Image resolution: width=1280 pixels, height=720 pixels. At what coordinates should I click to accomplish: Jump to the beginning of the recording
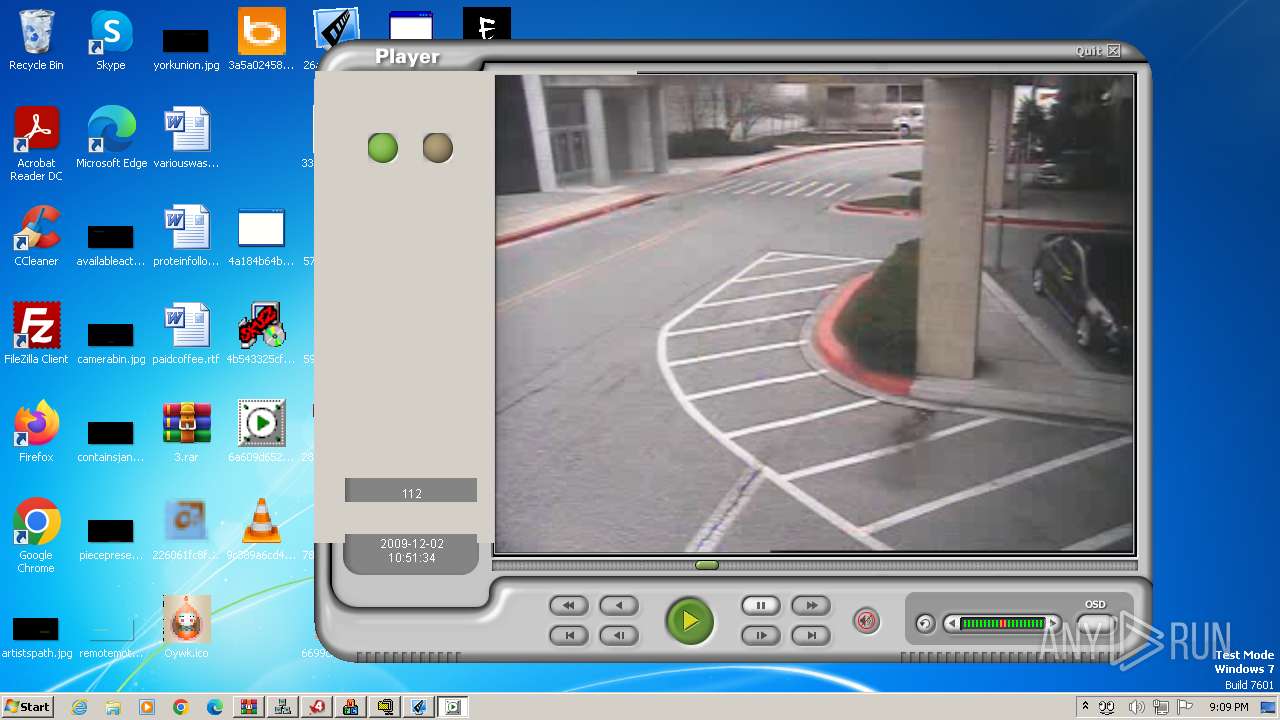tap(568, 635)
